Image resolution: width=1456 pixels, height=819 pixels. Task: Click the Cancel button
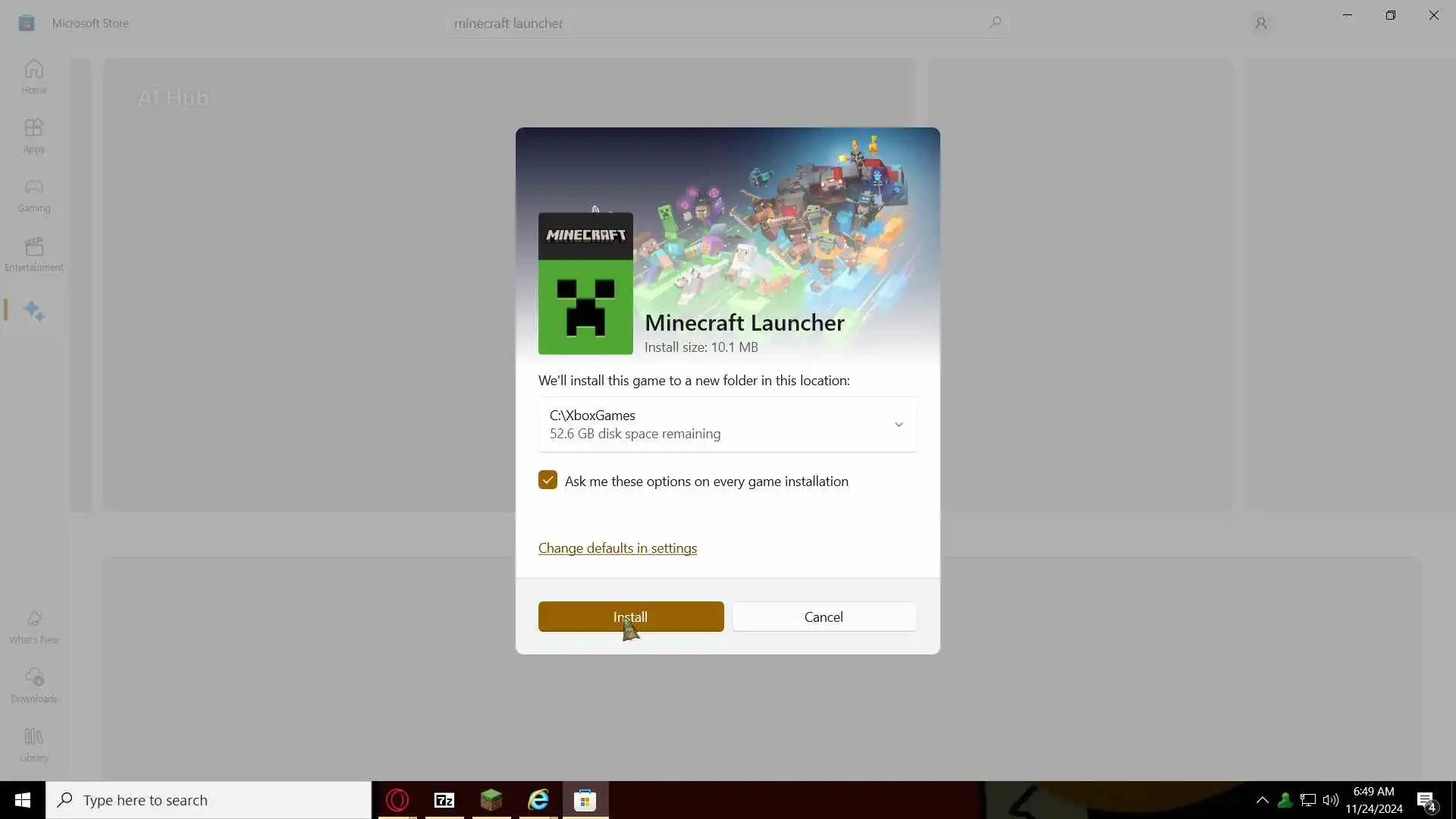pos(824,617)
